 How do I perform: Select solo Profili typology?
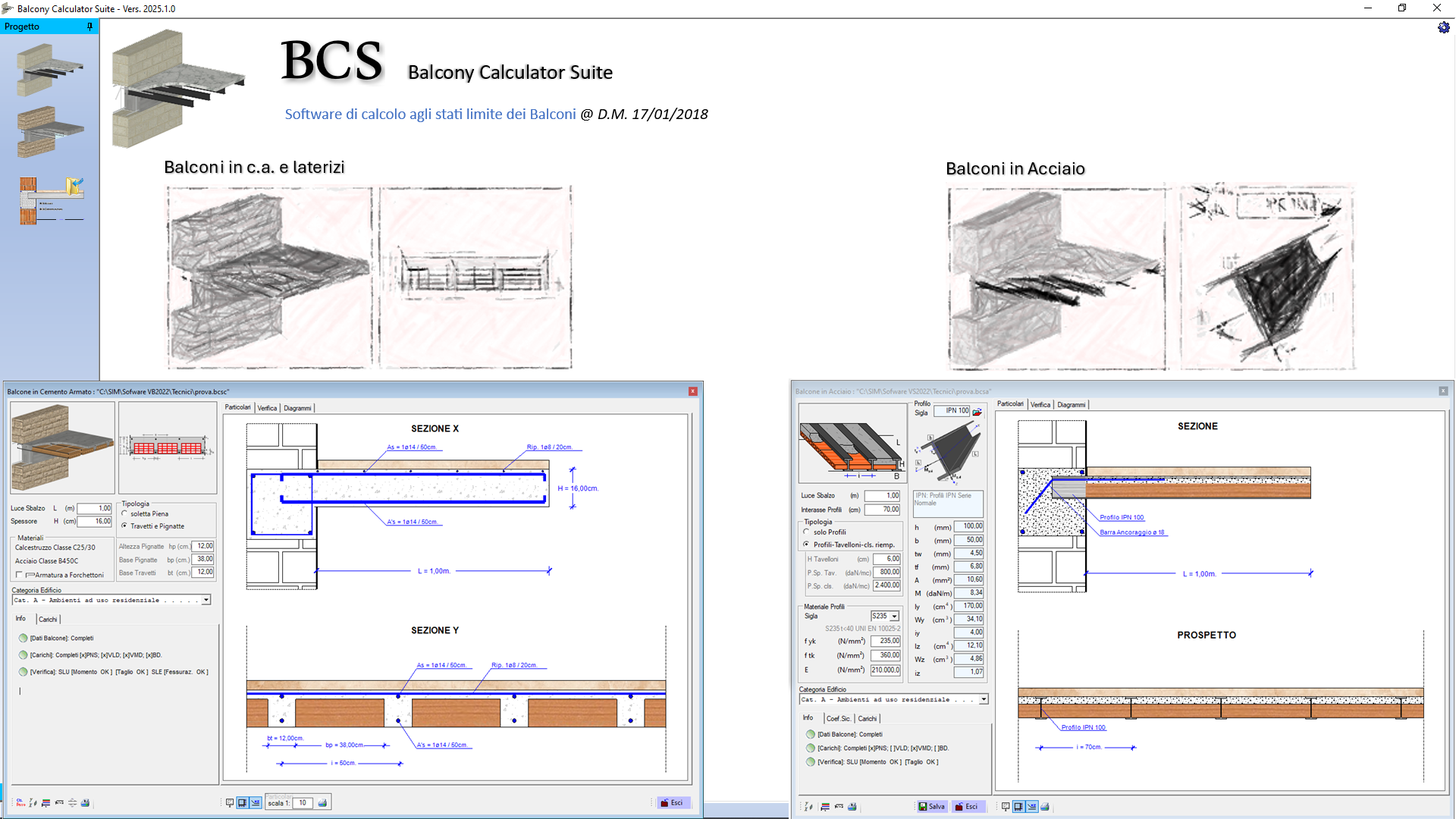[x=824, y=532]
